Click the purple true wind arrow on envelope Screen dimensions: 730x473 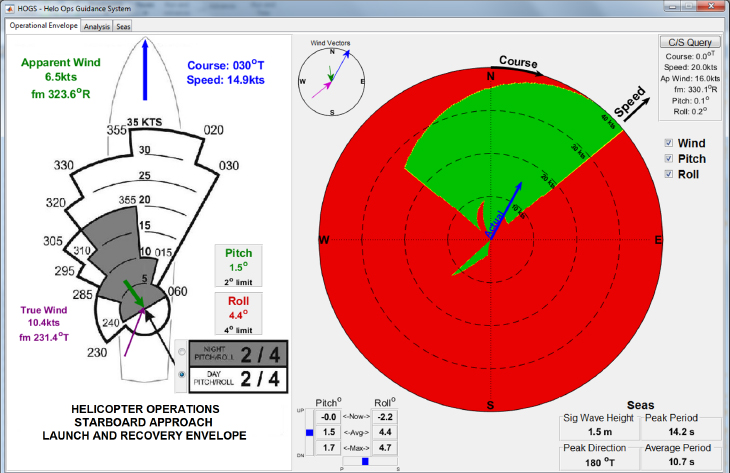tap(134, 332)
